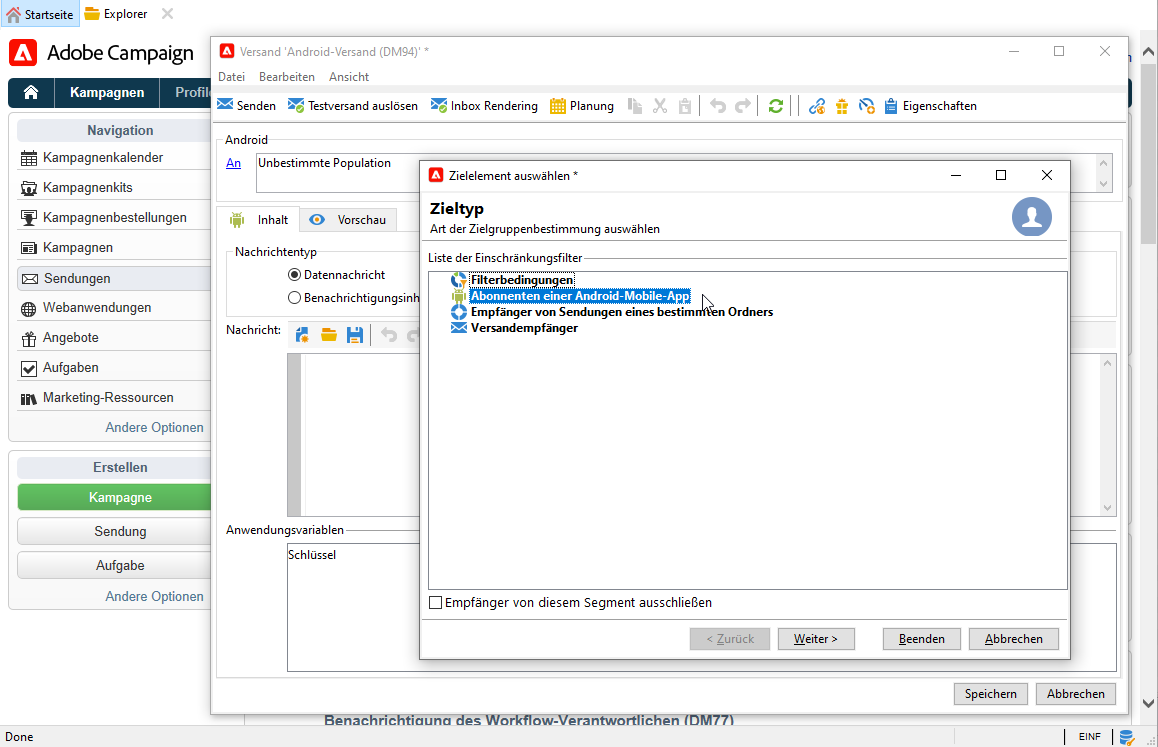The image size is (1158, 747).
Task: Open the Kampagnen main tab
Action: 107,92
